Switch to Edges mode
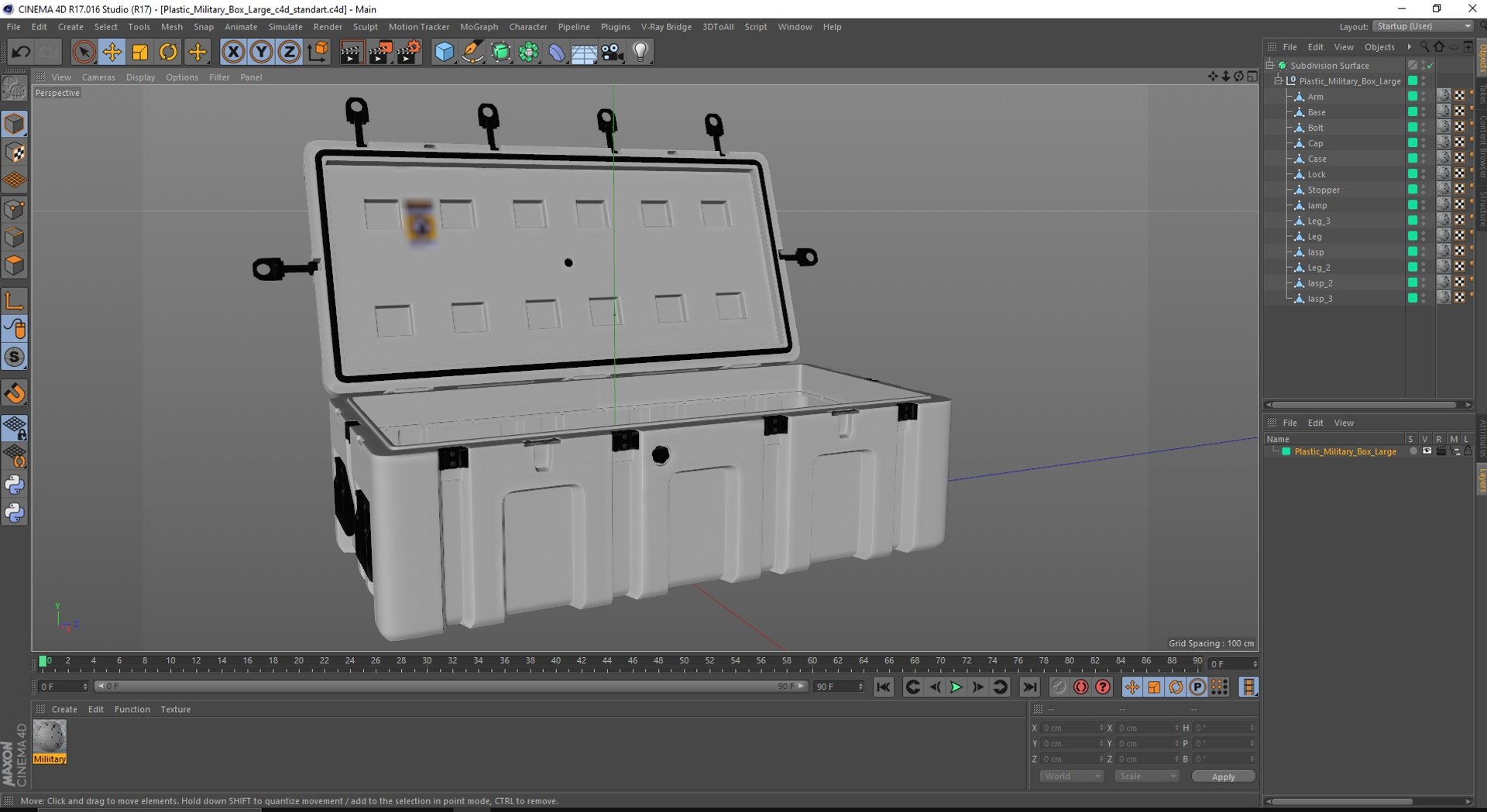Screen dimensions: 1487x812 (15, 237)
